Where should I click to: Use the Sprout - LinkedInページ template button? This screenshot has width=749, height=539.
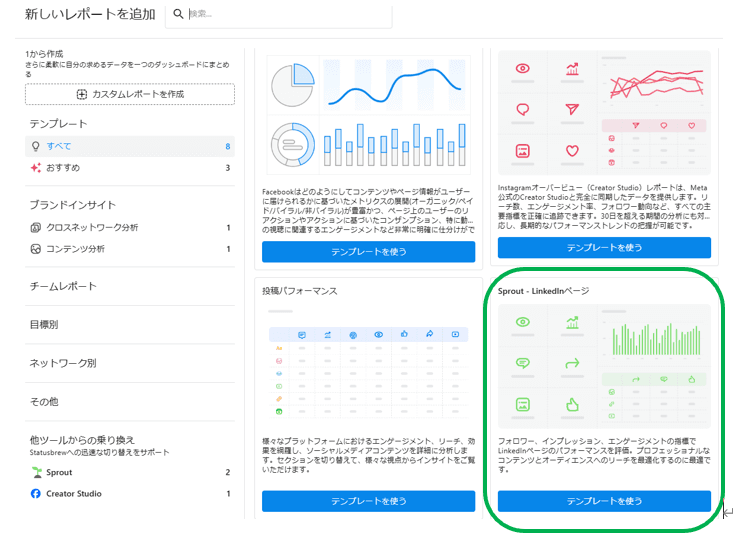click(604, 501)
